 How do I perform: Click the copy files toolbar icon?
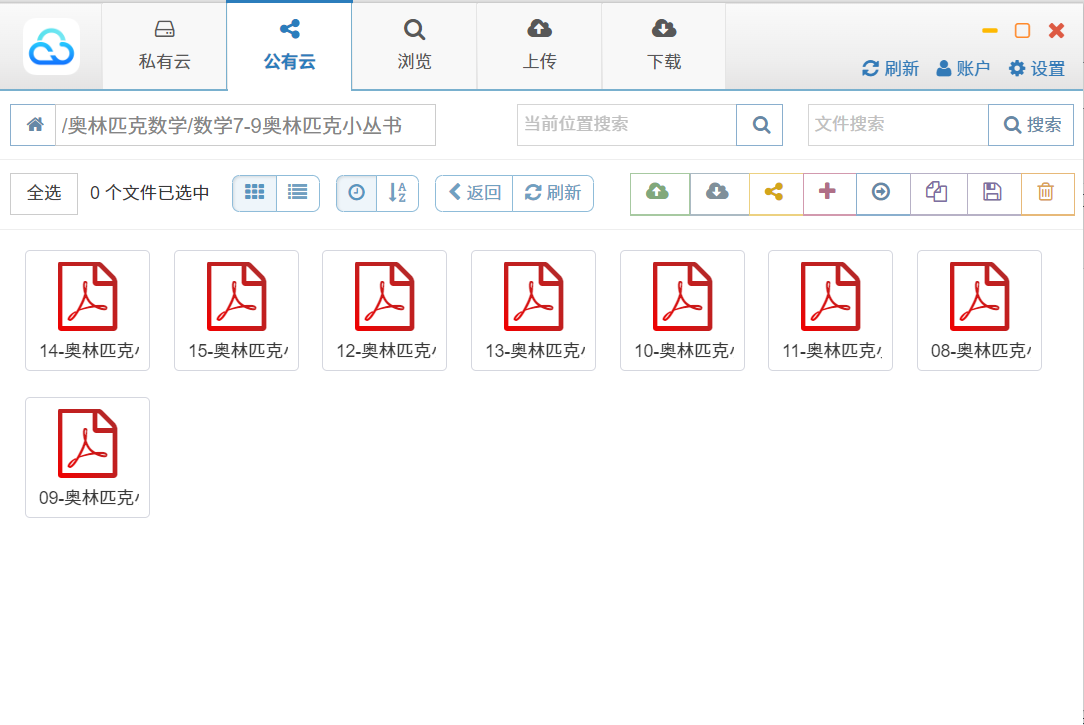pos(936,193)
